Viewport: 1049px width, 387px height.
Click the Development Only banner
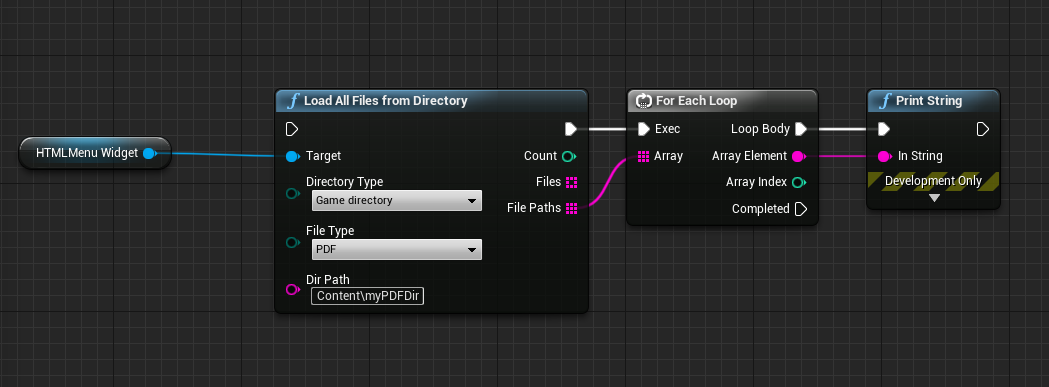[x=933, y=181]
